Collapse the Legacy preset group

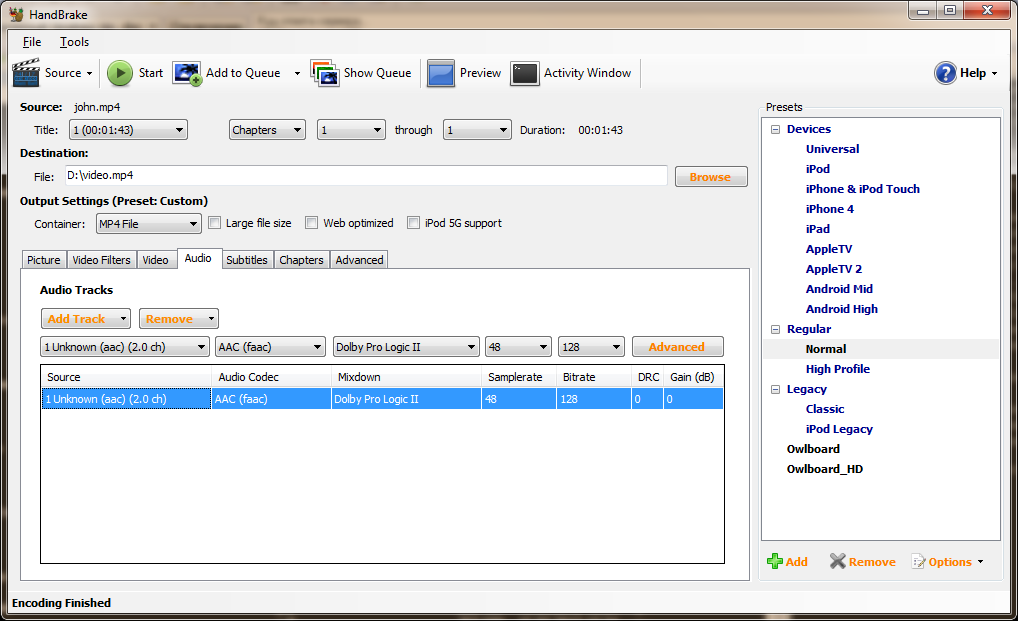(x=775, y=389)
